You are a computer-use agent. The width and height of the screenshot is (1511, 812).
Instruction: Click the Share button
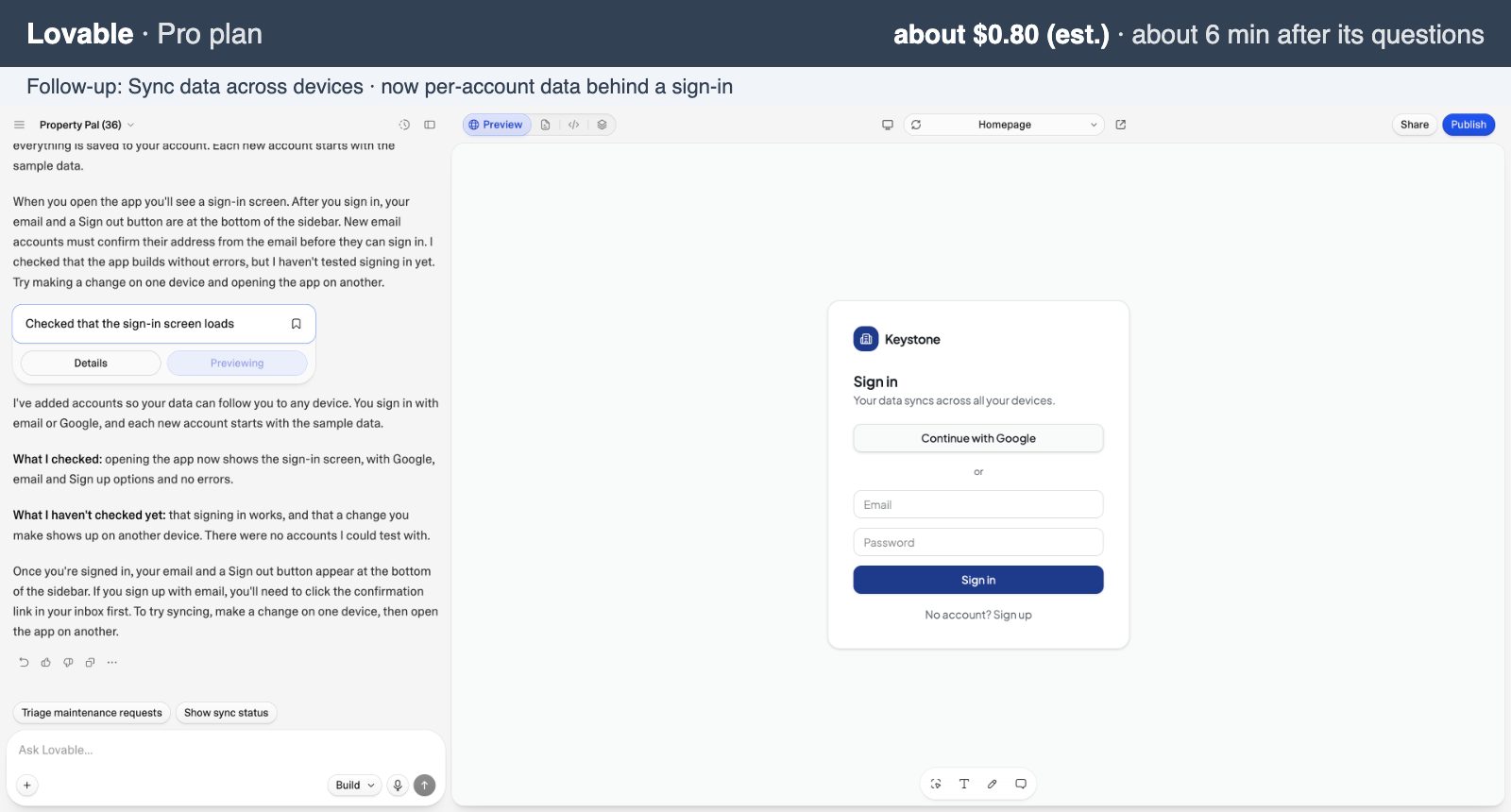point(1415,125)
